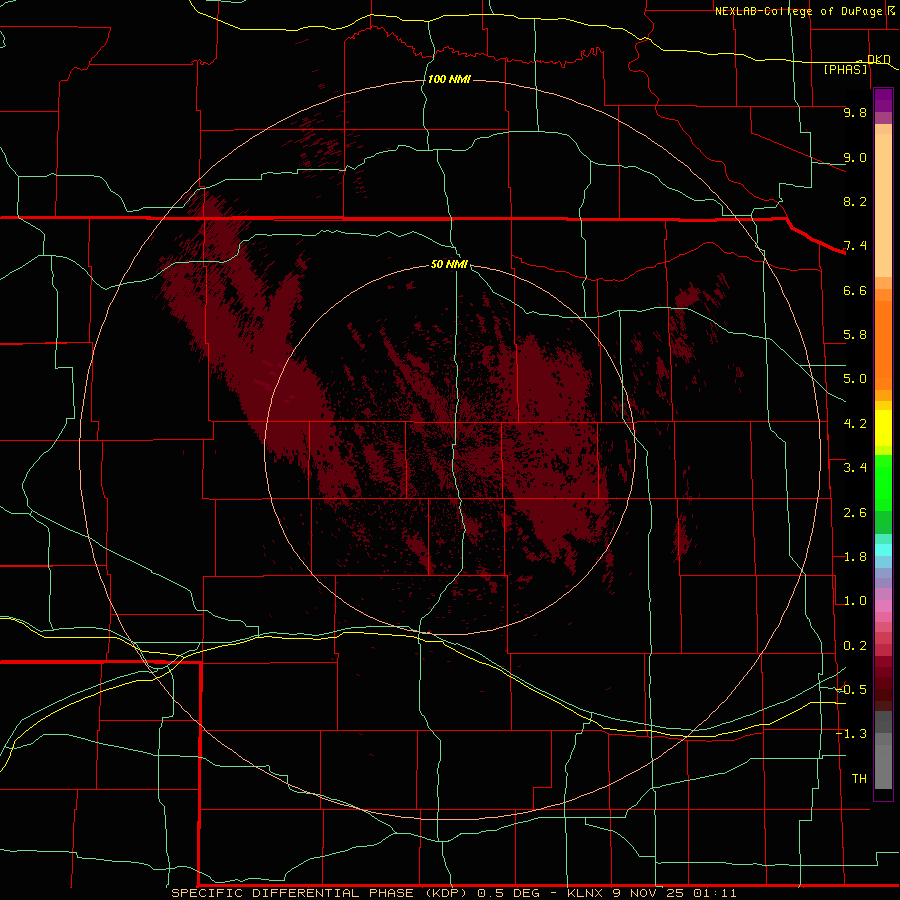The height and width of the screenshot is (900, 900).
Task: Click the 4.2 value on the scale
Action: pos(855,424)
